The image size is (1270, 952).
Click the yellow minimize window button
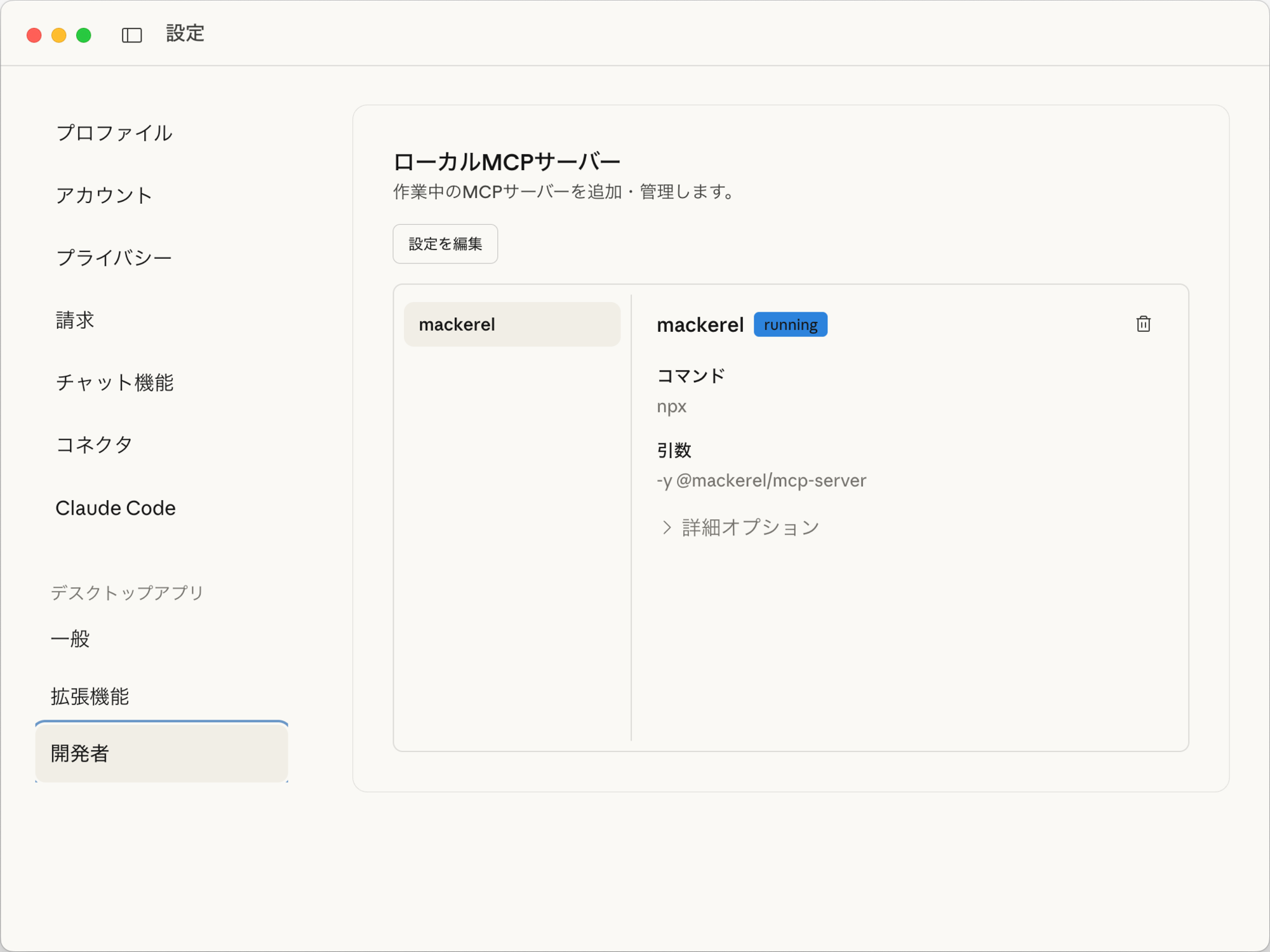59,35
